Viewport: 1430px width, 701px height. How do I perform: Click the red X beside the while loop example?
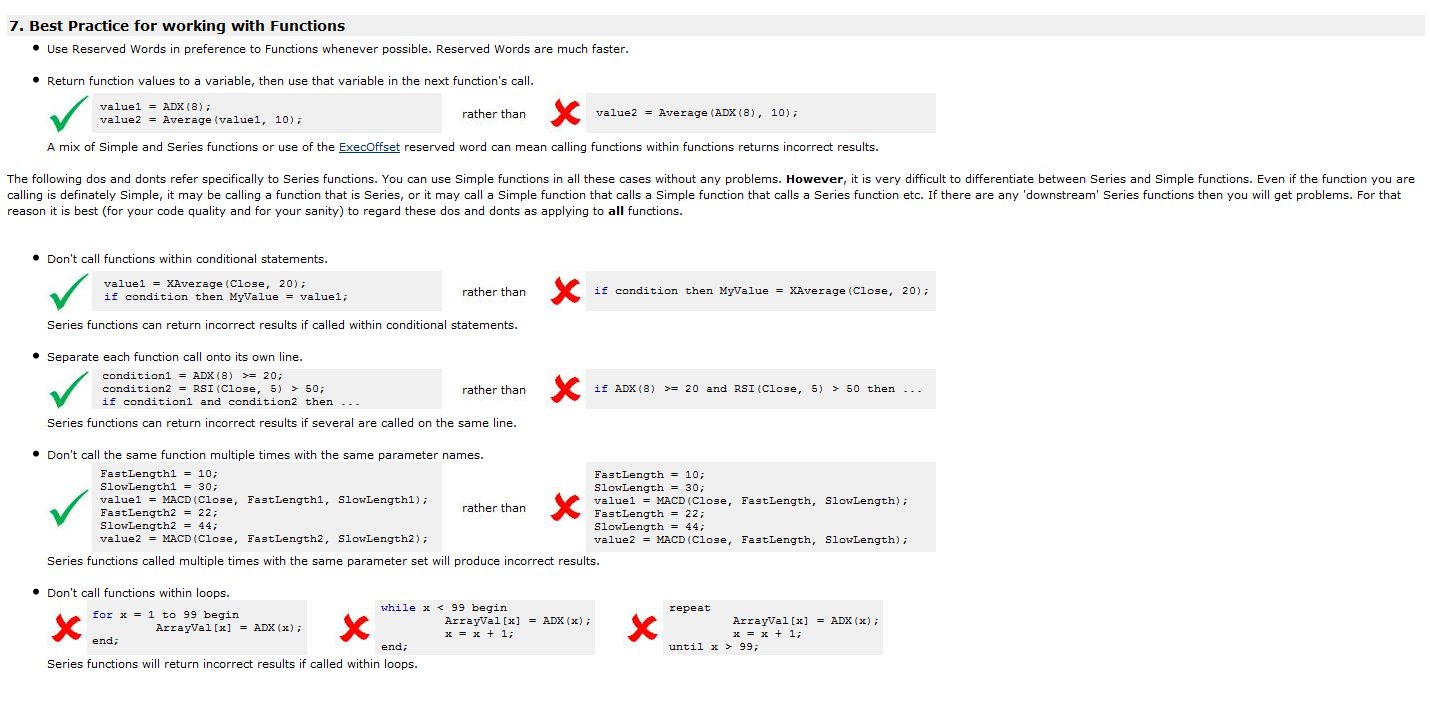(355, 627)
